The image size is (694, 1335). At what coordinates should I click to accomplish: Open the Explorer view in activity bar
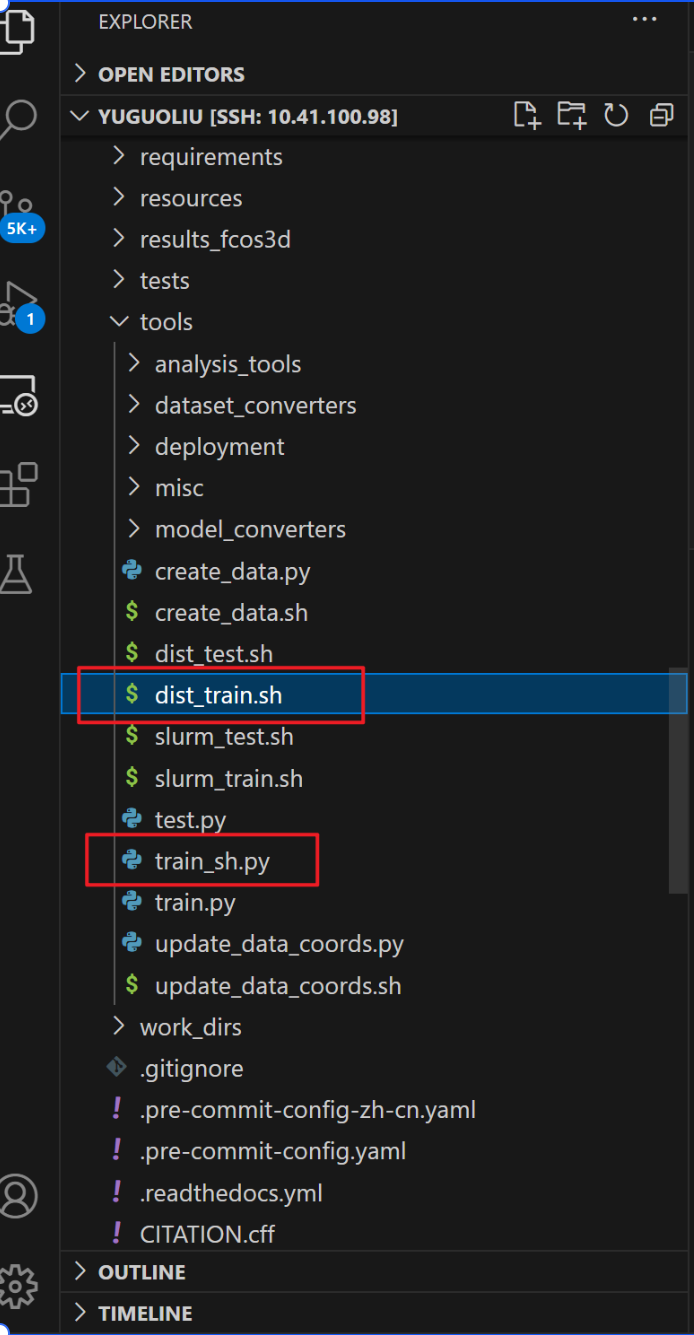coord(17,30)
